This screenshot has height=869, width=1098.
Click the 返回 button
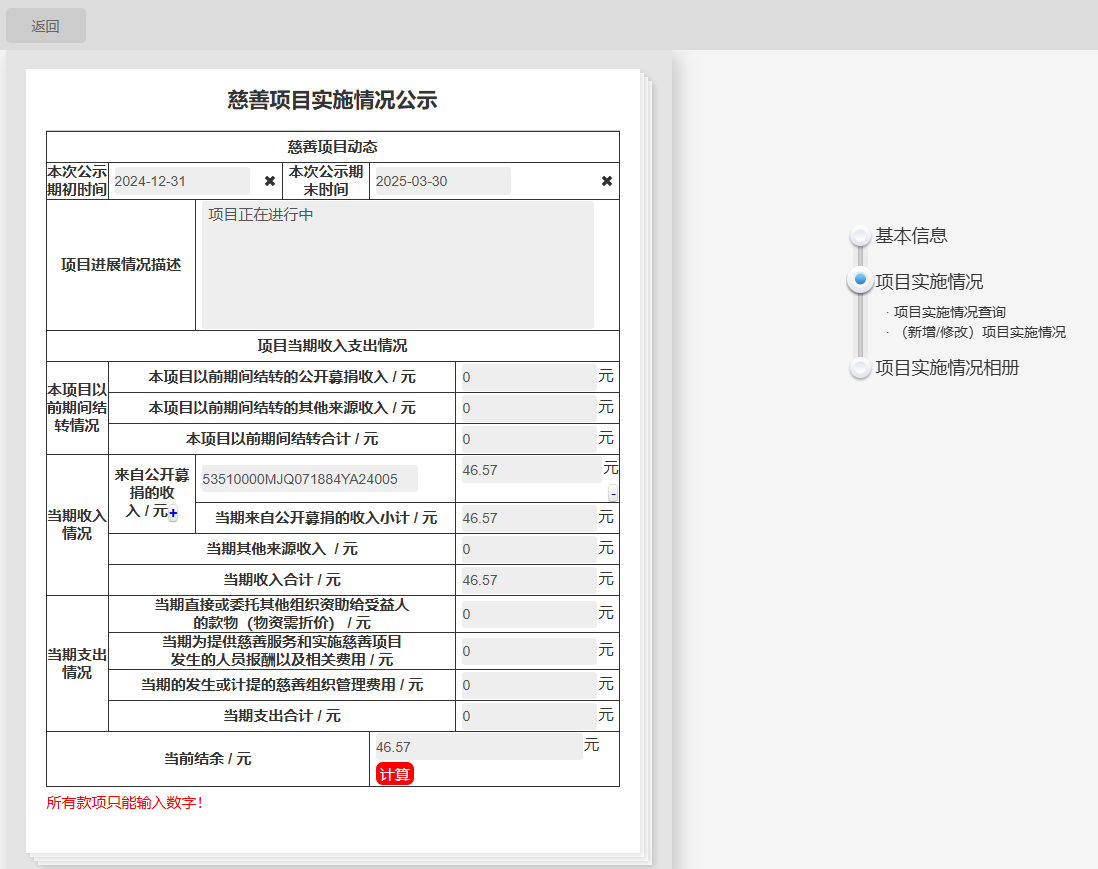pos(46,26)
